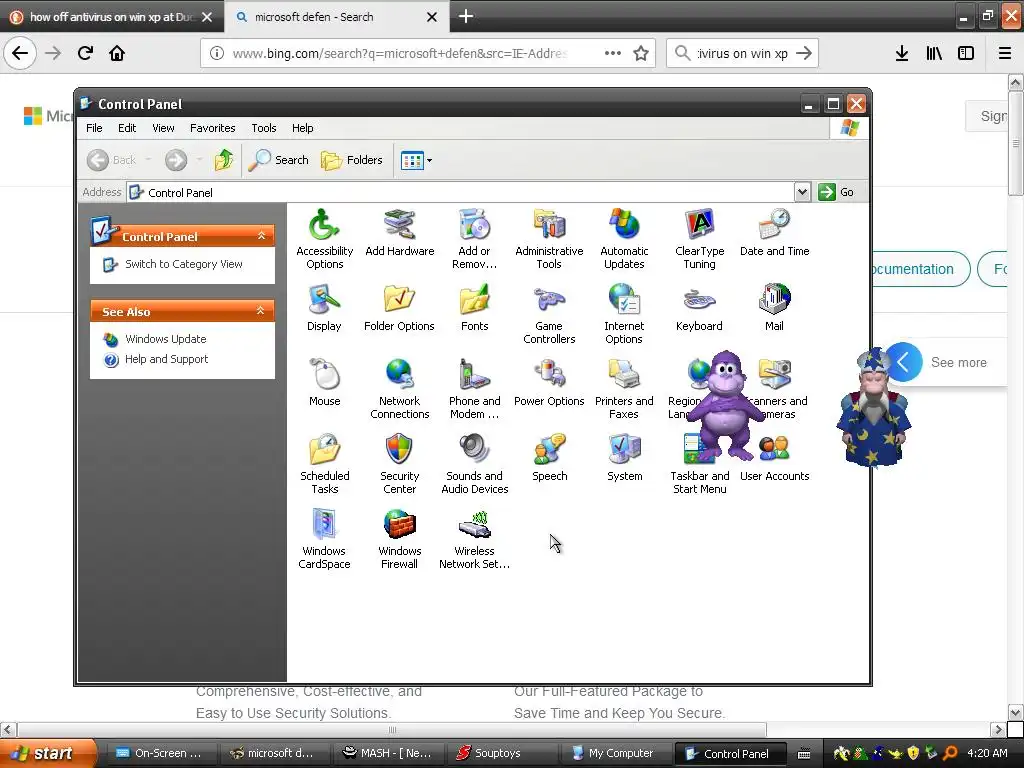Image resolution: width=1024 pixels, height=768 pixels.
Task: Open Windows CardSpace icon
Action: (325, 539)
